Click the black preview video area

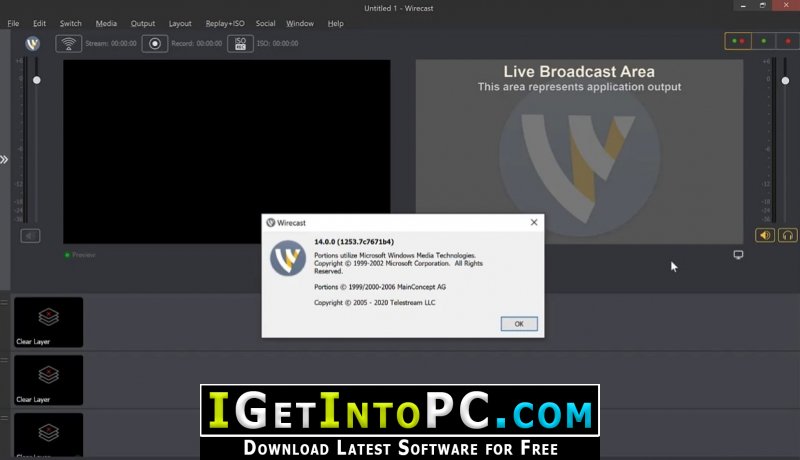point(227,151)
